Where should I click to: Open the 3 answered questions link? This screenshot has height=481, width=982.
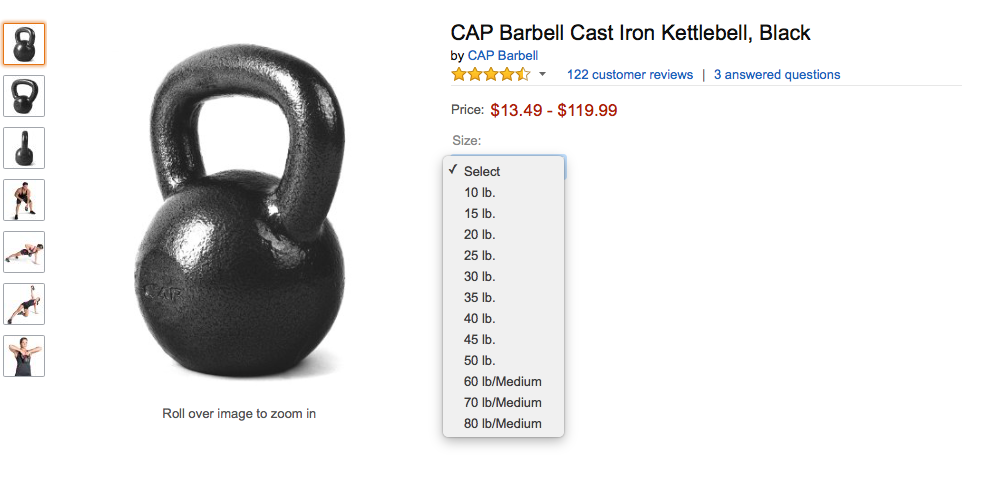pyautogui.click(x=777, y=75)
